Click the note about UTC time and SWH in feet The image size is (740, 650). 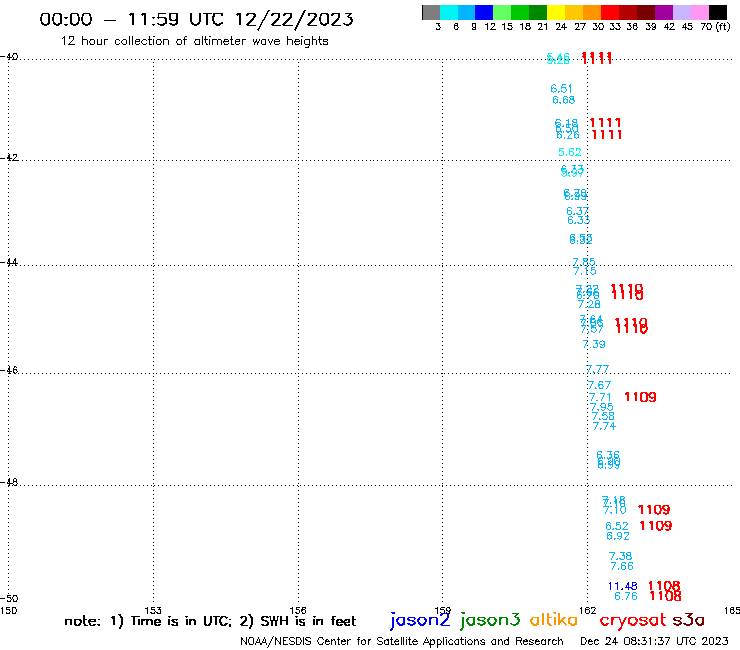point(210,621)
